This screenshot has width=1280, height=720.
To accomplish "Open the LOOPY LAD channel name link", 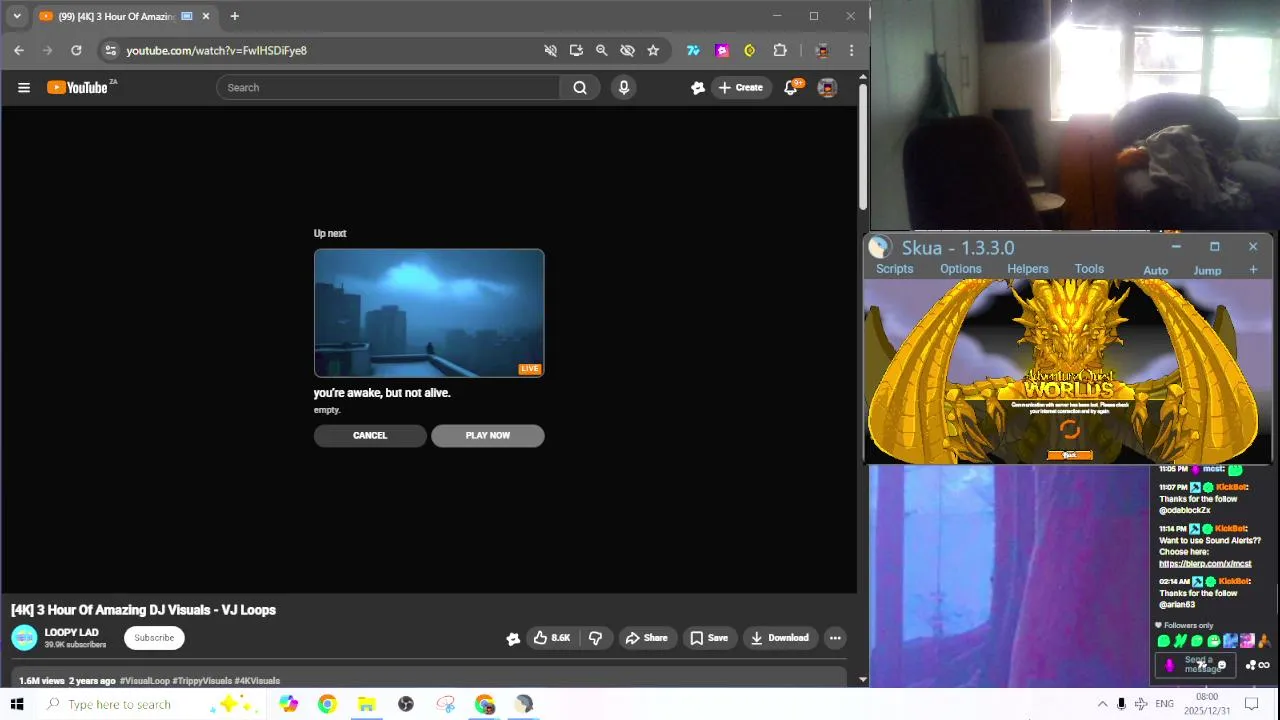I will coord(71,632).
